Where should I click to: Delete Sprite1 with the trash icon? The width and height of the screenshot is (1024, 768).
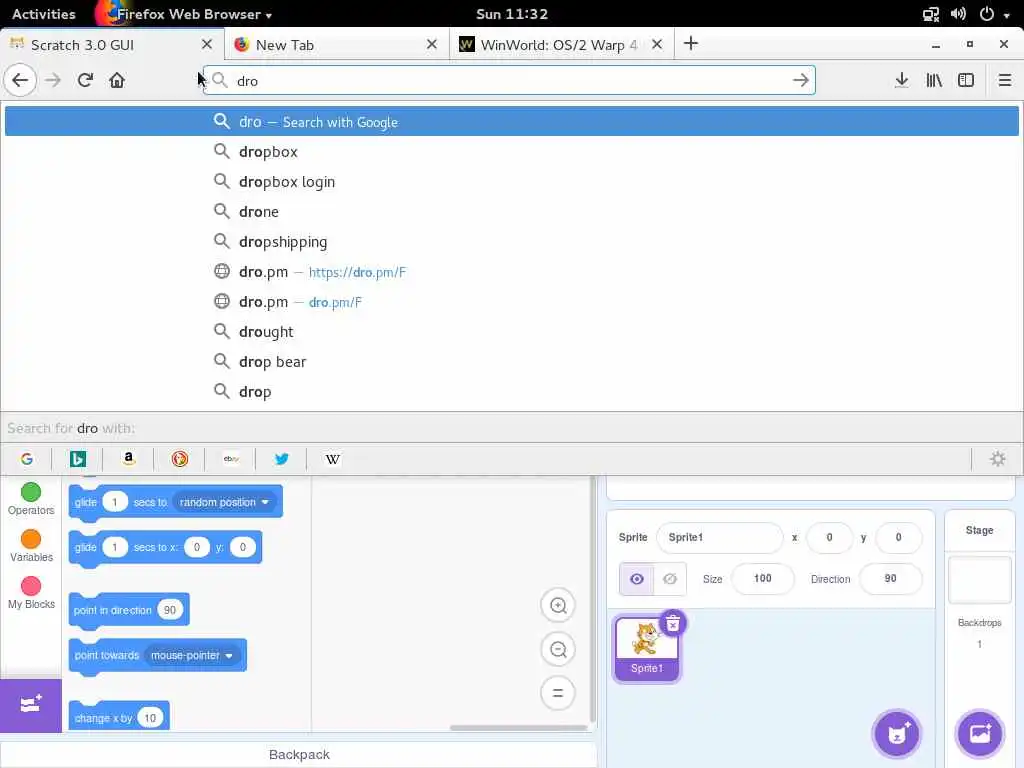tap(673, 624)
